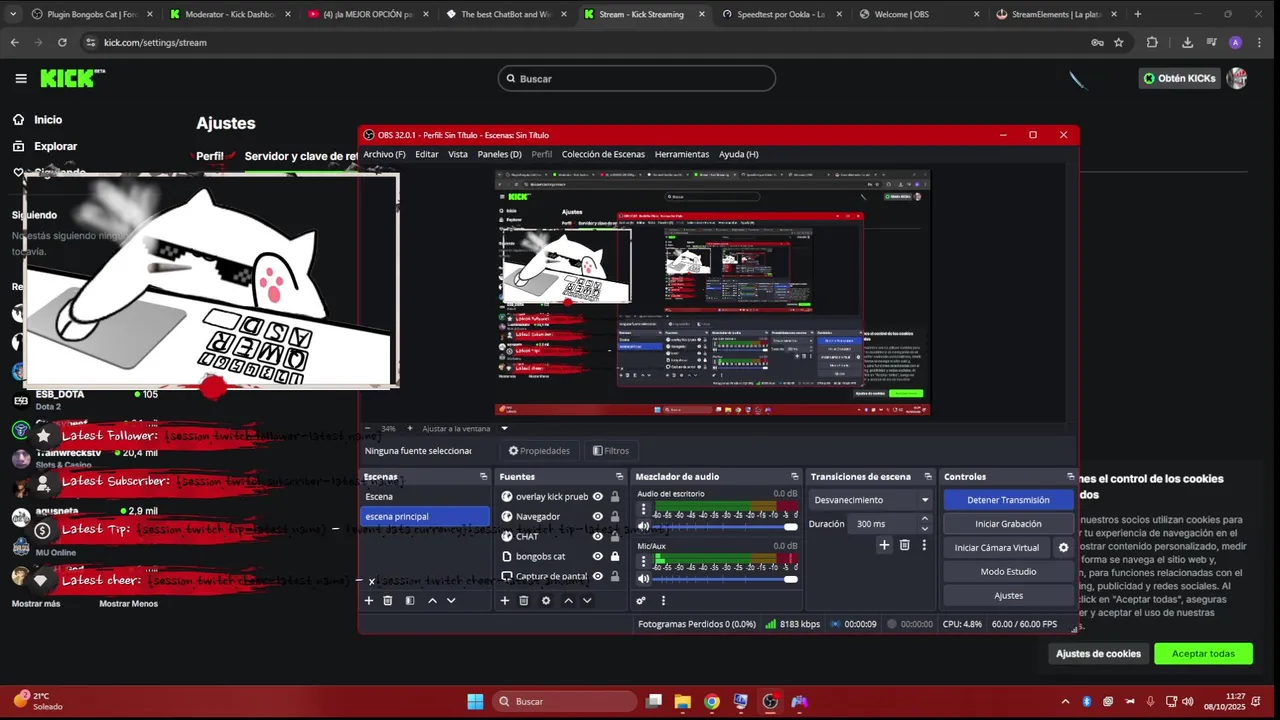Adjust Audio del escritorio volume slider
The height and width of the screenshot is (720, 1280).
tap(725, 526)
